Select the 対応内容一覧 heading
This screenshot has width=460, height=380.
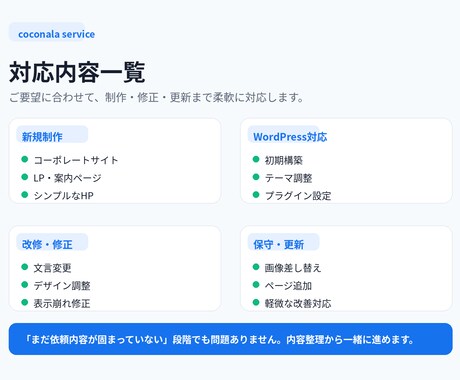pyautogui.click(x=77, y=72)
